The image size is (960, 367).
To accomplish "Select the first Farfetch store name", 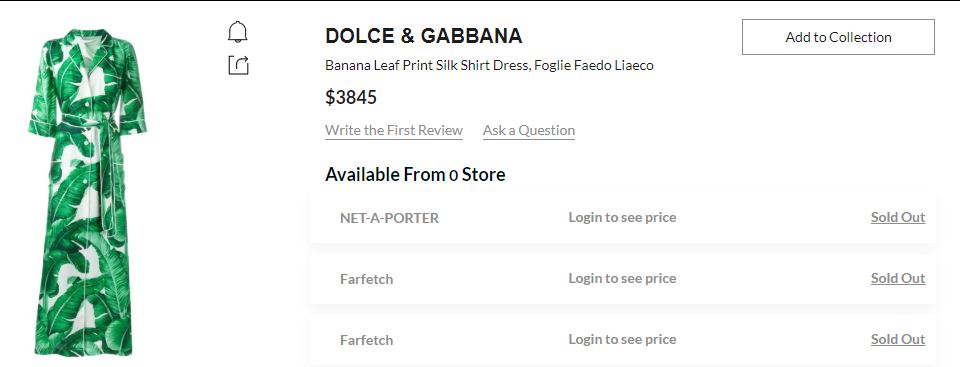I will tap(366, 279).
